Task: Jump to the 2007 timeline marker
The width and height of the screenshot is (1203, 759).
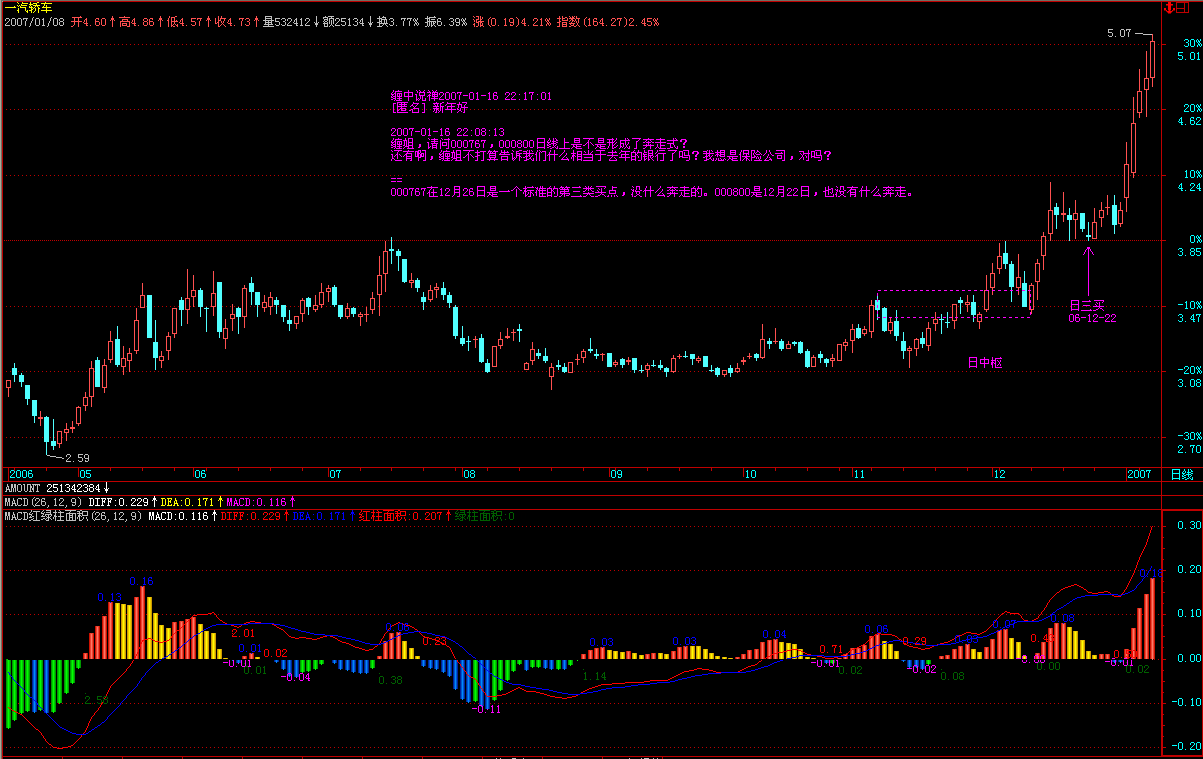Action: [1140, 474]
